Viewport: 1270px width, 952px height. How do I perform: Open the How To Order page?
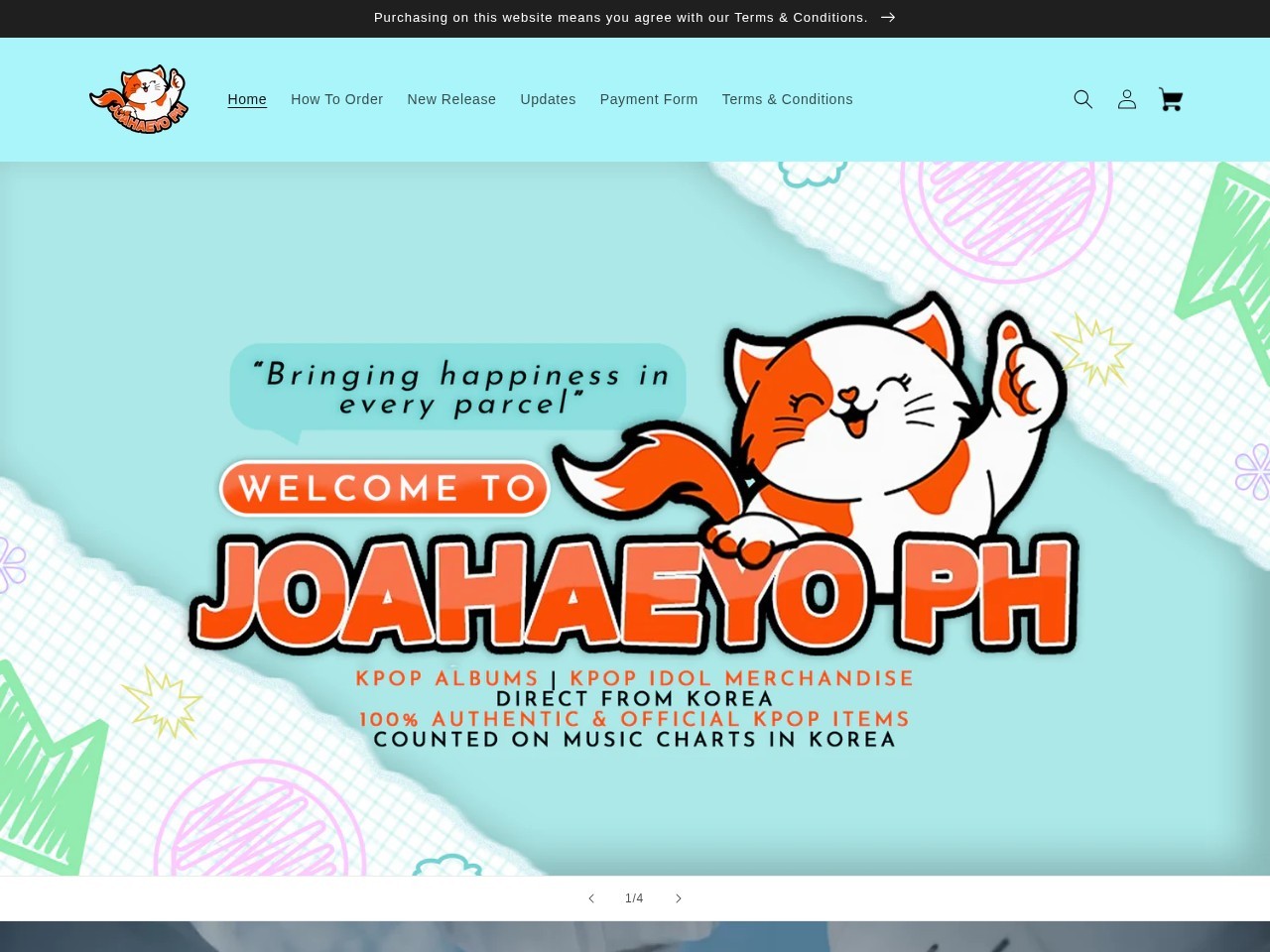coord(336,99)
